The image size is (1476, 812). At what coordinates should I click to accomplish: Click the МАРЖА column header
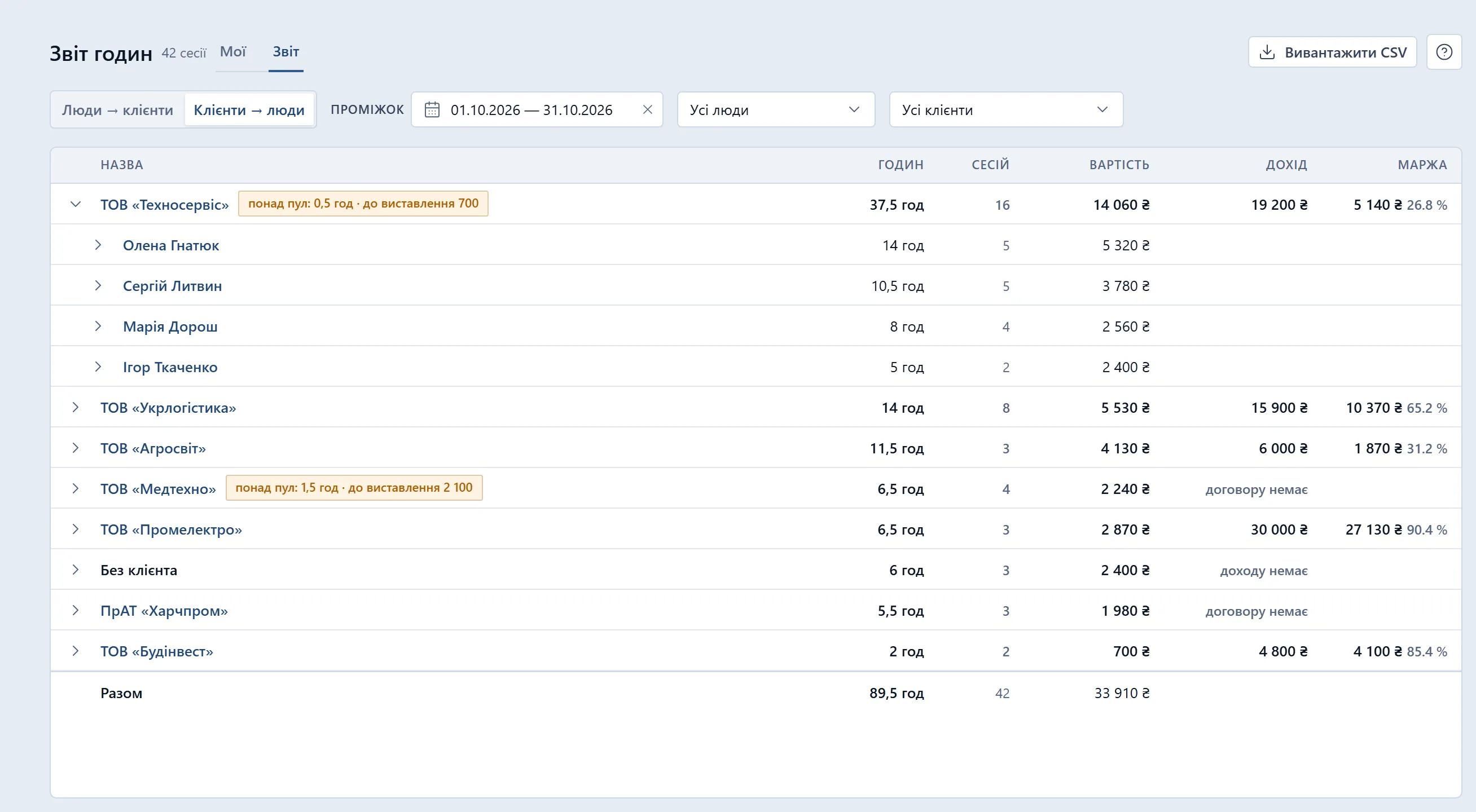pos(1422,165)
